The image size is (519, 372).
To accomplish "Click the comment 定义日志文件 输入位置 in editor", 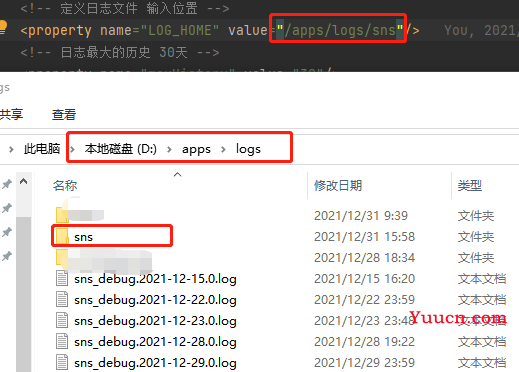I will point(125,8).
